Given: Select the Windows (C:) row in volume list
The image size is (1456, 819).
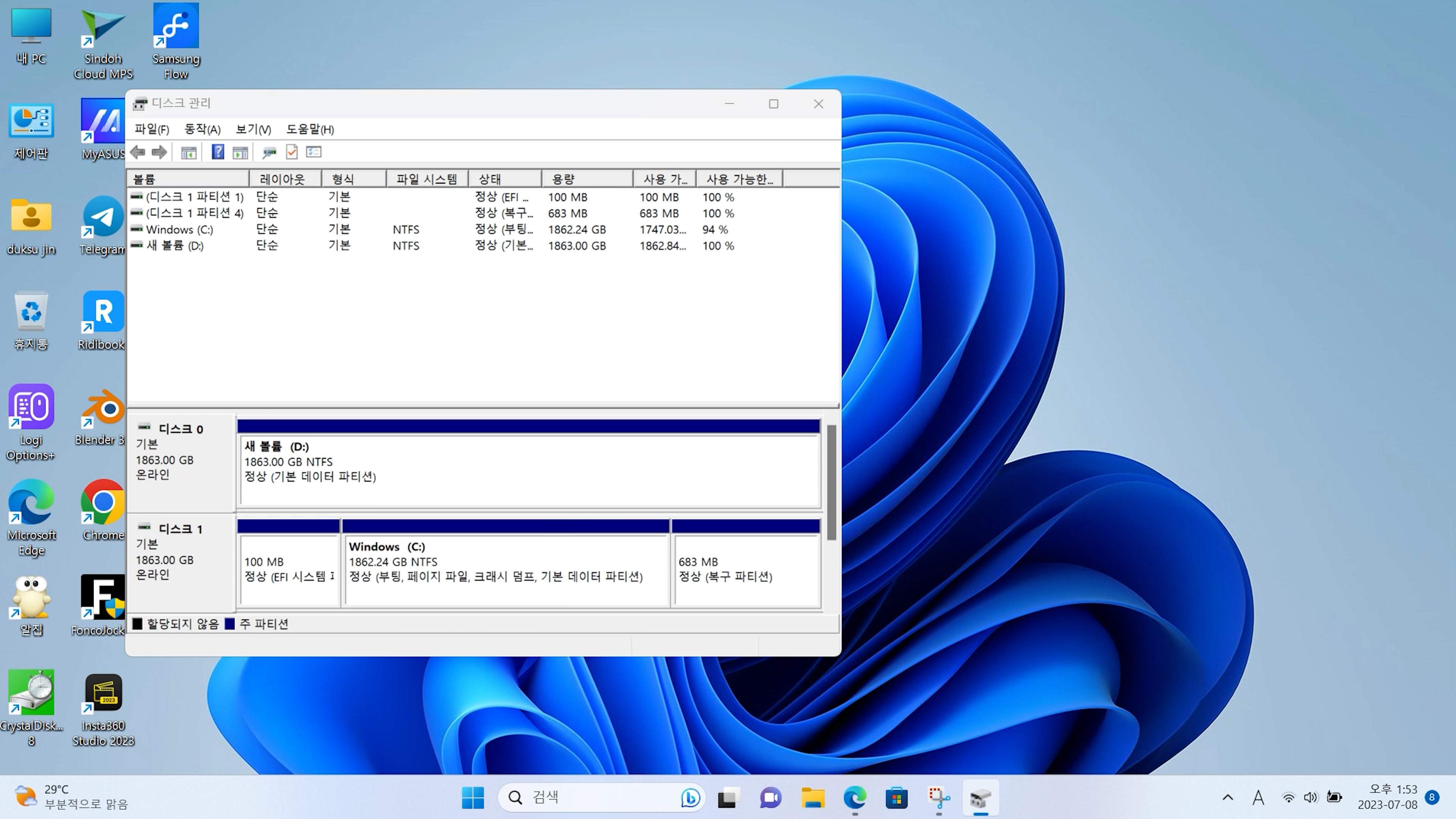Looking at the screenshot, I should [179, 229].
